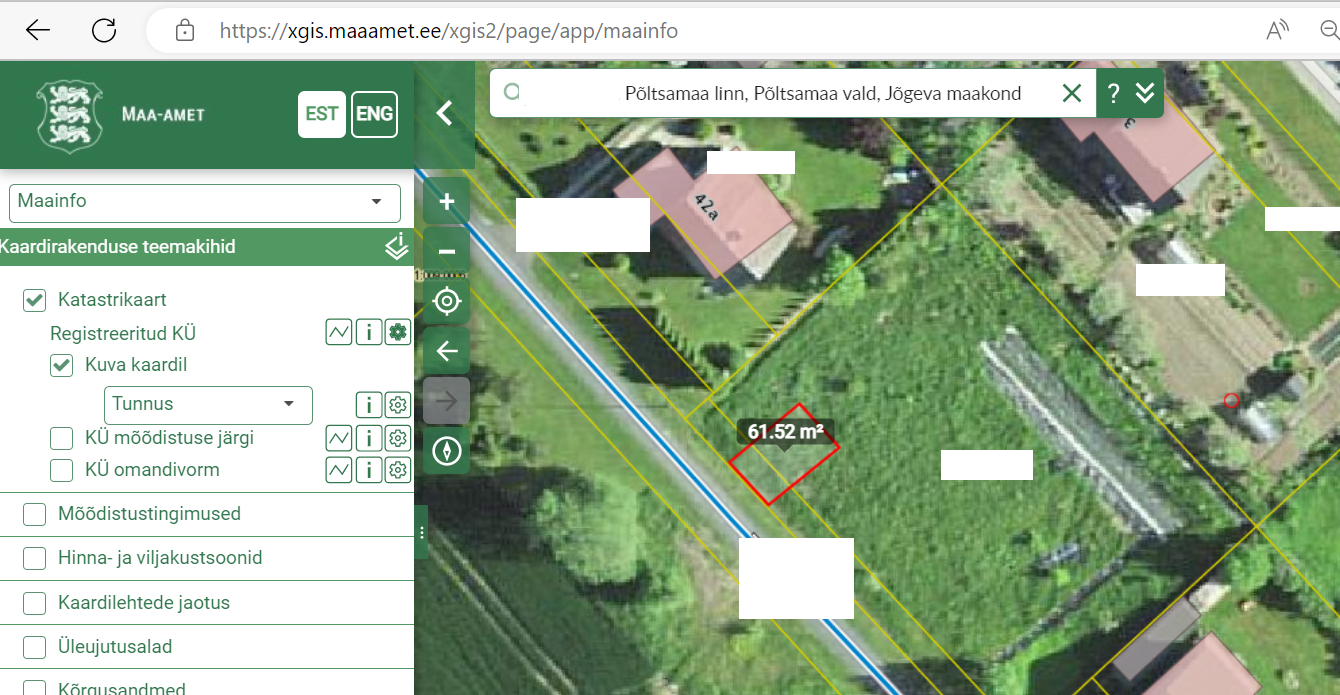Image resolution: width=1340 pixels, height=695 pixels.
Task: Click the locate my position icon
Action: coord(446,301)
